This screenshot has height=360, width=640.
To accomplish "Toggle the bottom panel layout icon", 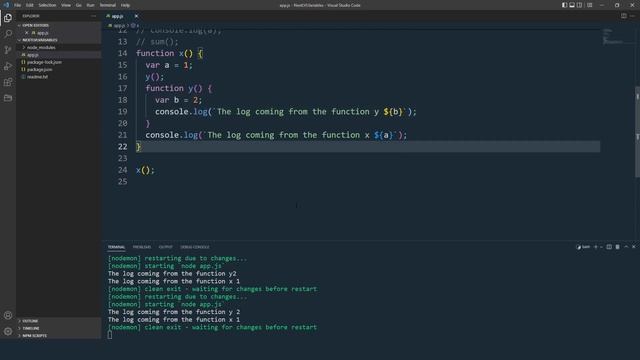I will coord(572,5).
